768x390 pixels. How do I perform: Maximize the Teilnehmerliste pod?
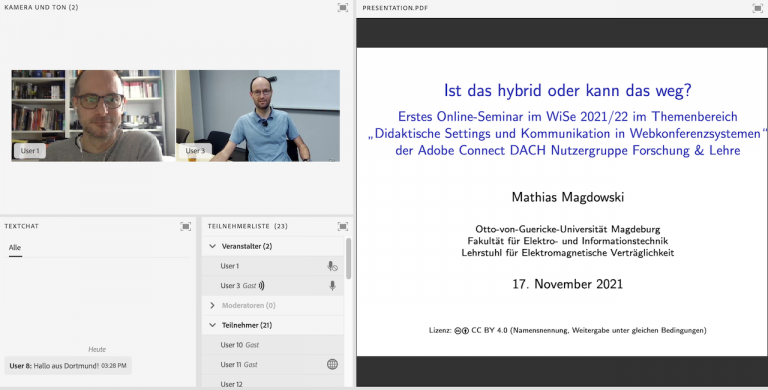click(343, 226)
